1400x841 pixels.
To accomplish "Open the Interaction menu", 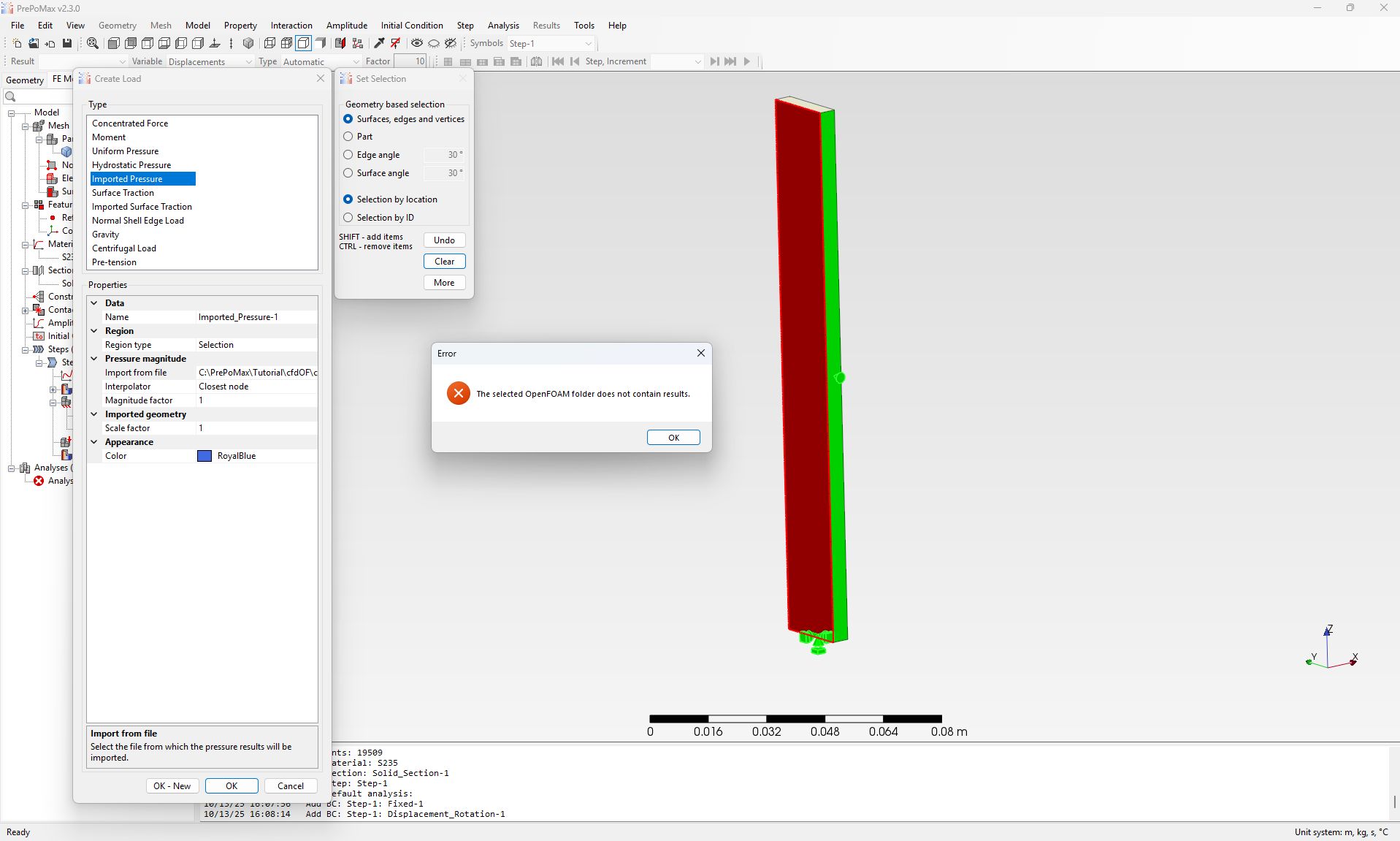I will tap(291, 26).
